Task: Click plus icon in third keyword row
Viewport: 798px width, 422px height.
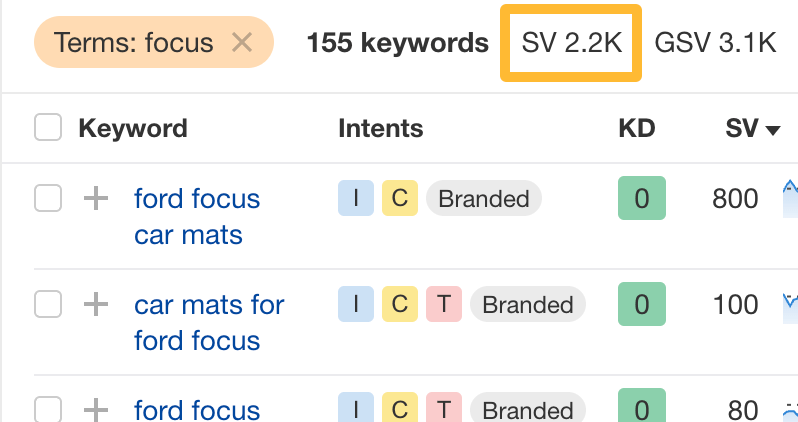Action: coord(95,409)
